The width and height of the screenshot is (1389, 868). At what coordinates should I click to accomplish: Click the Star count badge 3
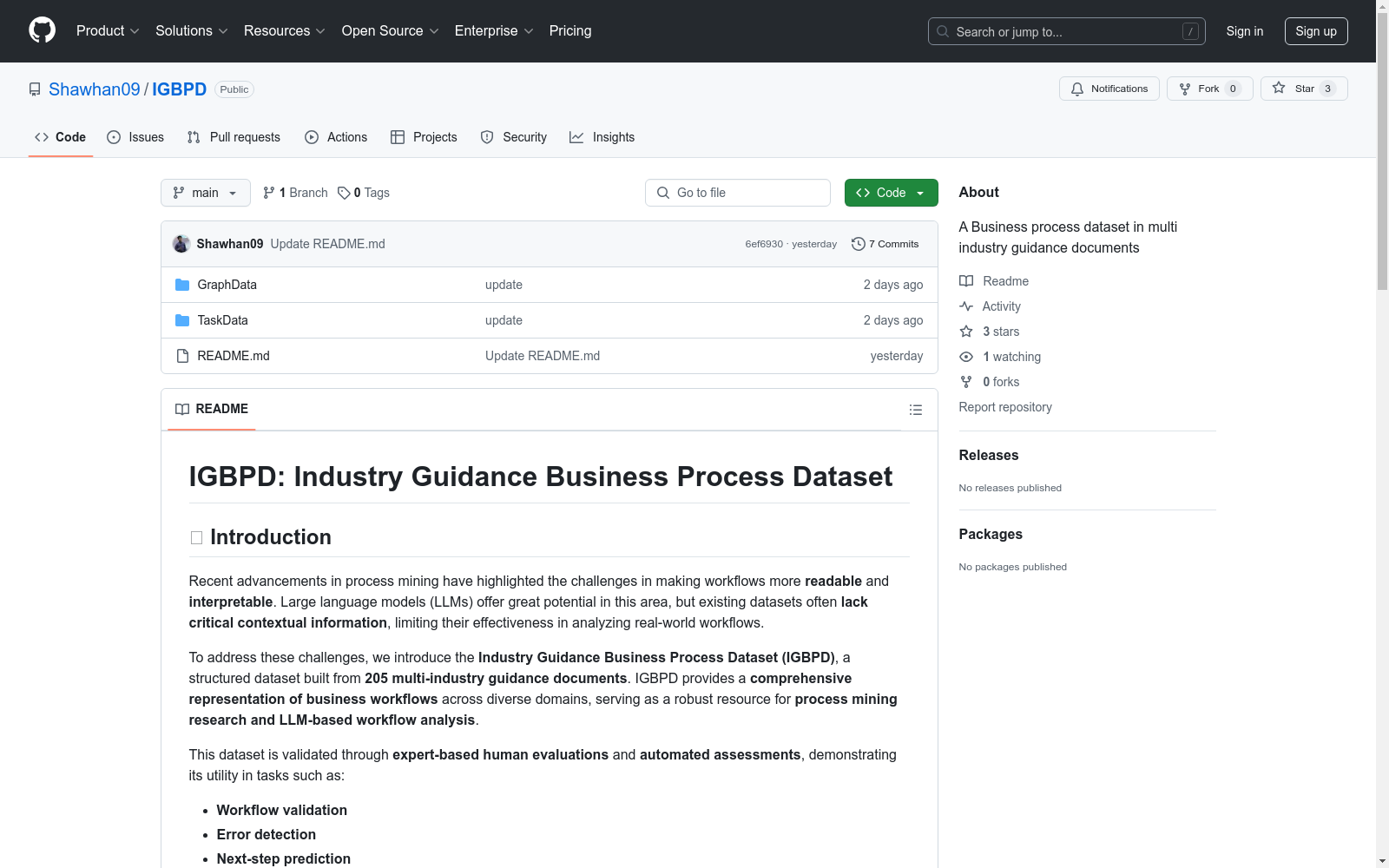tap(1327, 89)
